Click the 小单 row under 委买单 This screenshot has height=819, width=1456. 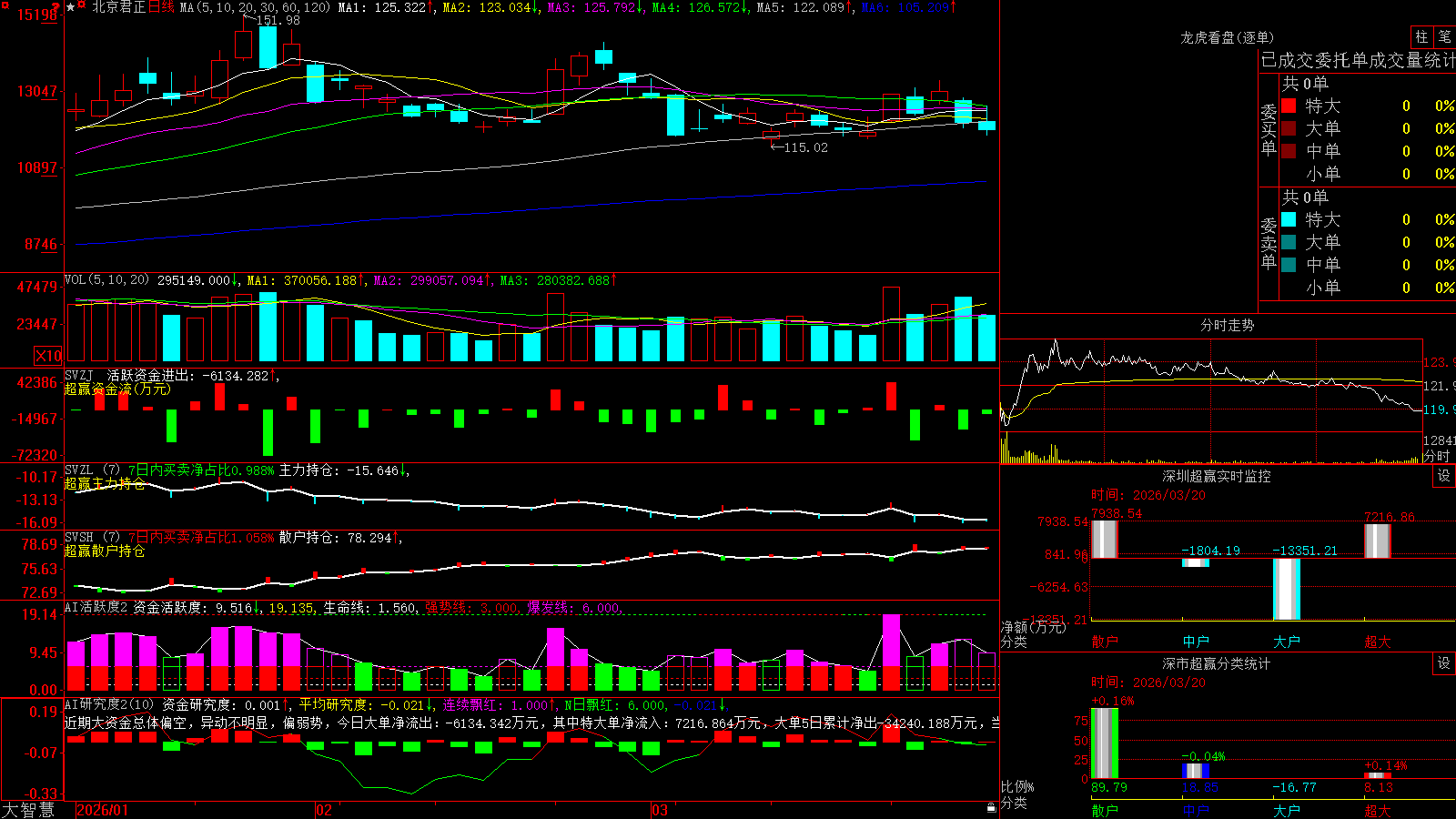(1368, 174)
